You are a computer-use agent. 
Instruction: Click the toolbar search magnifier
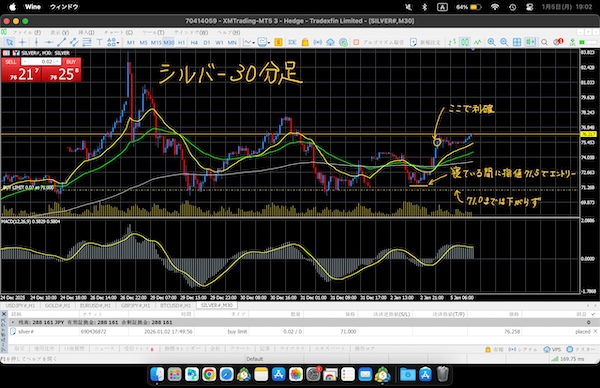click(x=544, y=42)
